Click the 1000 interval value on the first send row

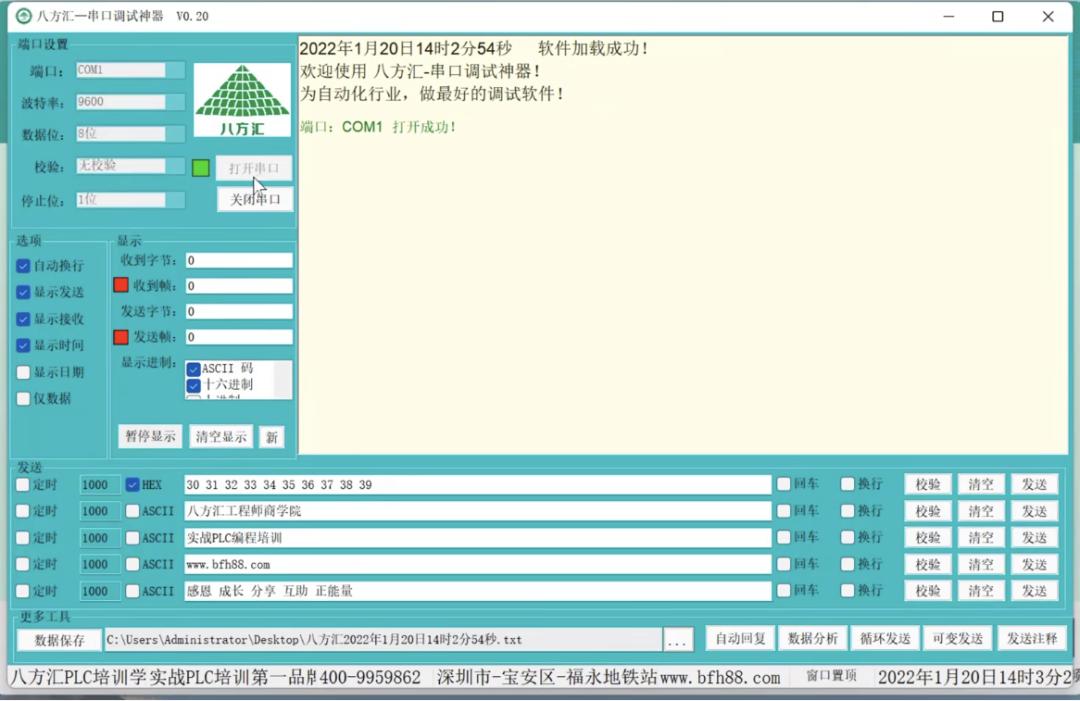pos(98,484)
